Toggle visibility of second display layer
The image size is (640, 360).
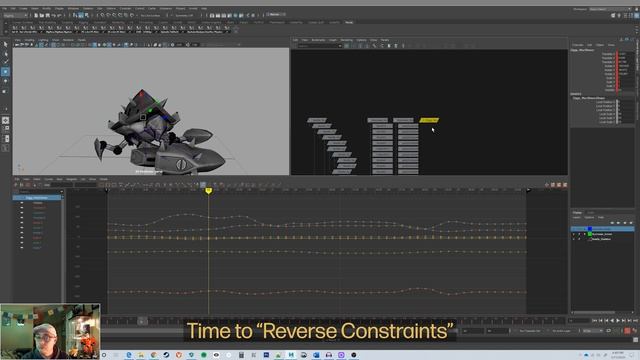click(x=574, y=234)
